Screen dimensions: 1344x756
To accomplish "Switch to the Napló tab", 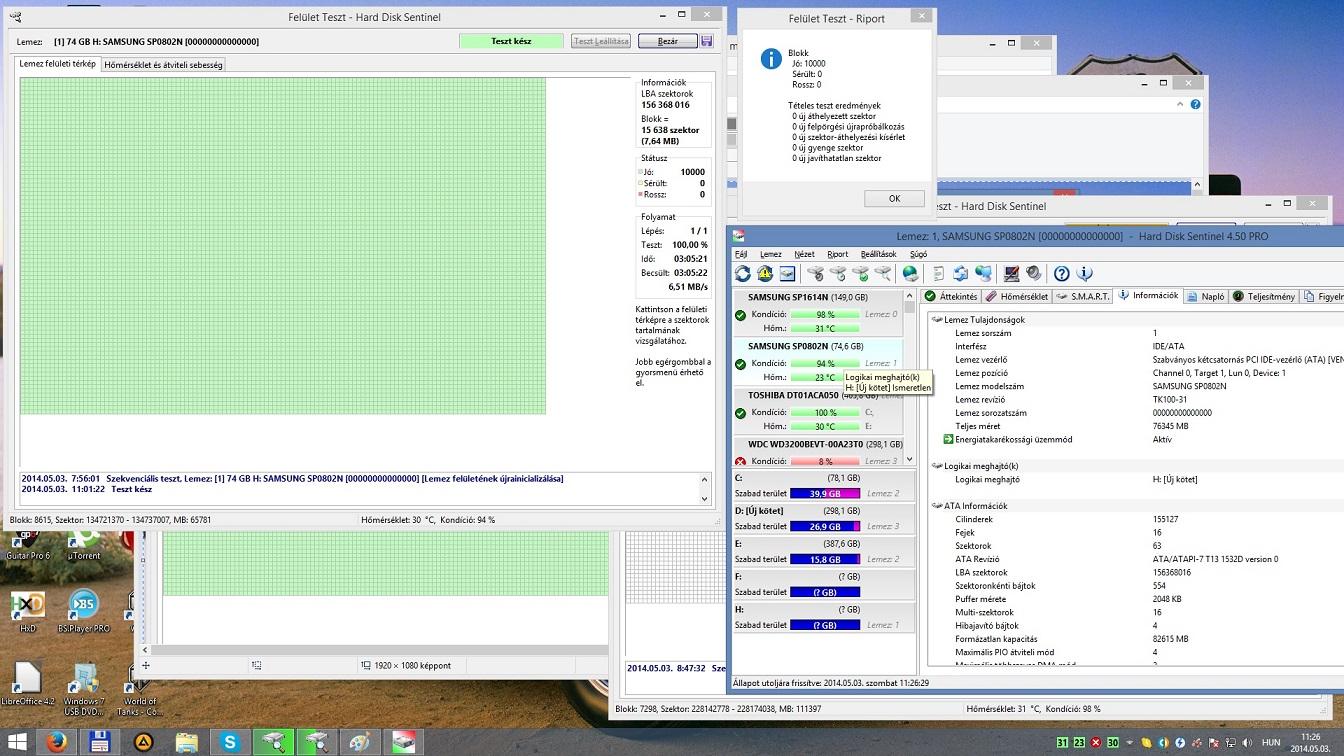I will tap(1206, 296).
